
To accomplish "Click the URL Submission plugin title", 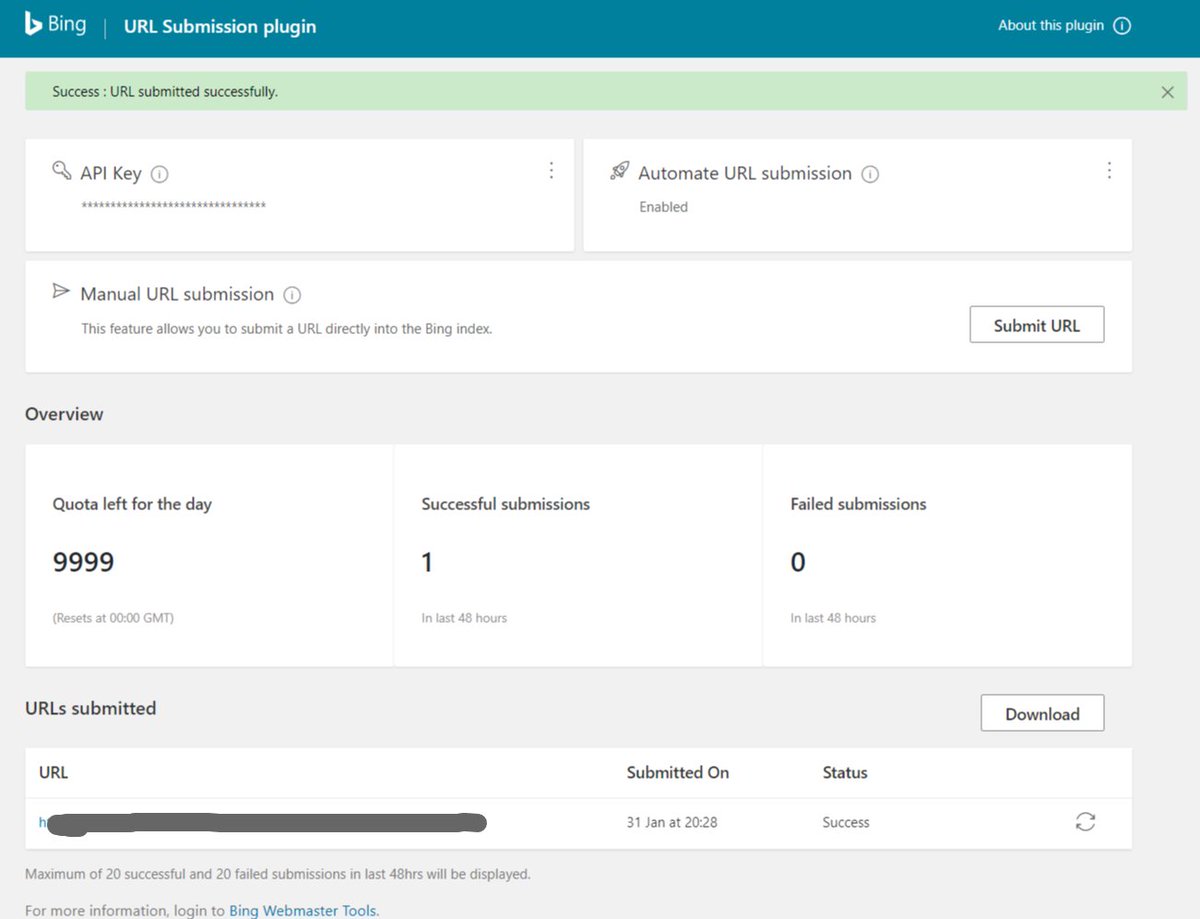I will (x=220, y=27).
